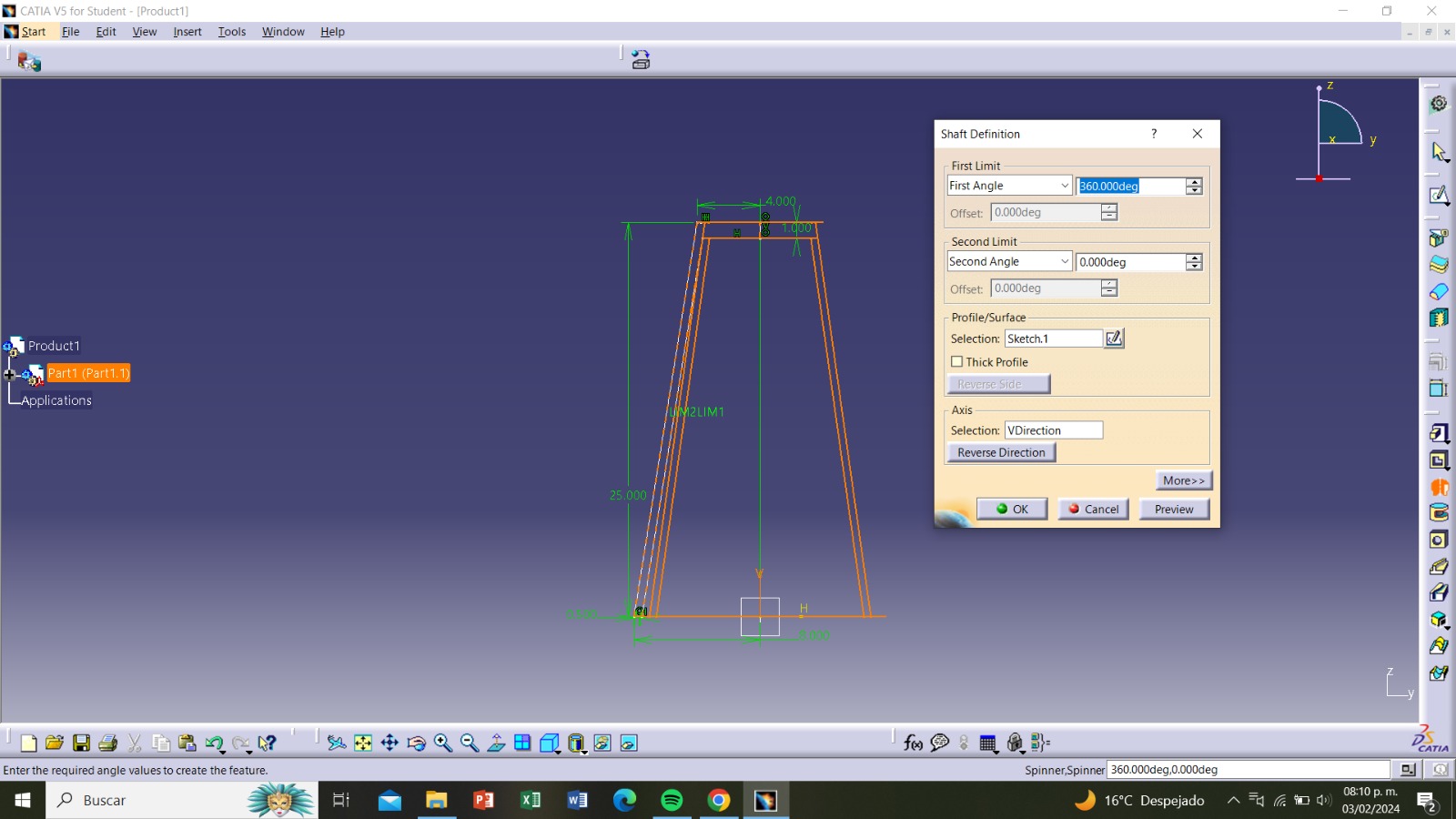Screen dimensions: 1456x819
Task: Click the Axis Selection field showing VDirection
Action: tap(1054, 430)
